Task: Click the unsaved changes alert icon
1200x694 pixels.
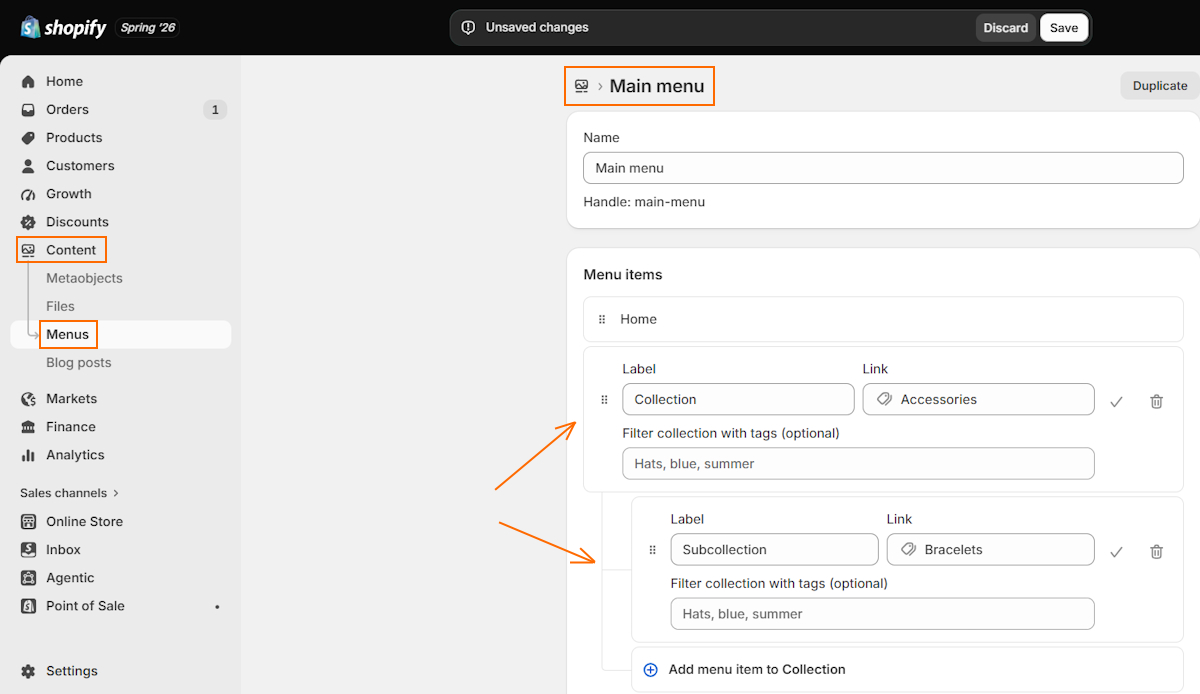Action: 468,28
